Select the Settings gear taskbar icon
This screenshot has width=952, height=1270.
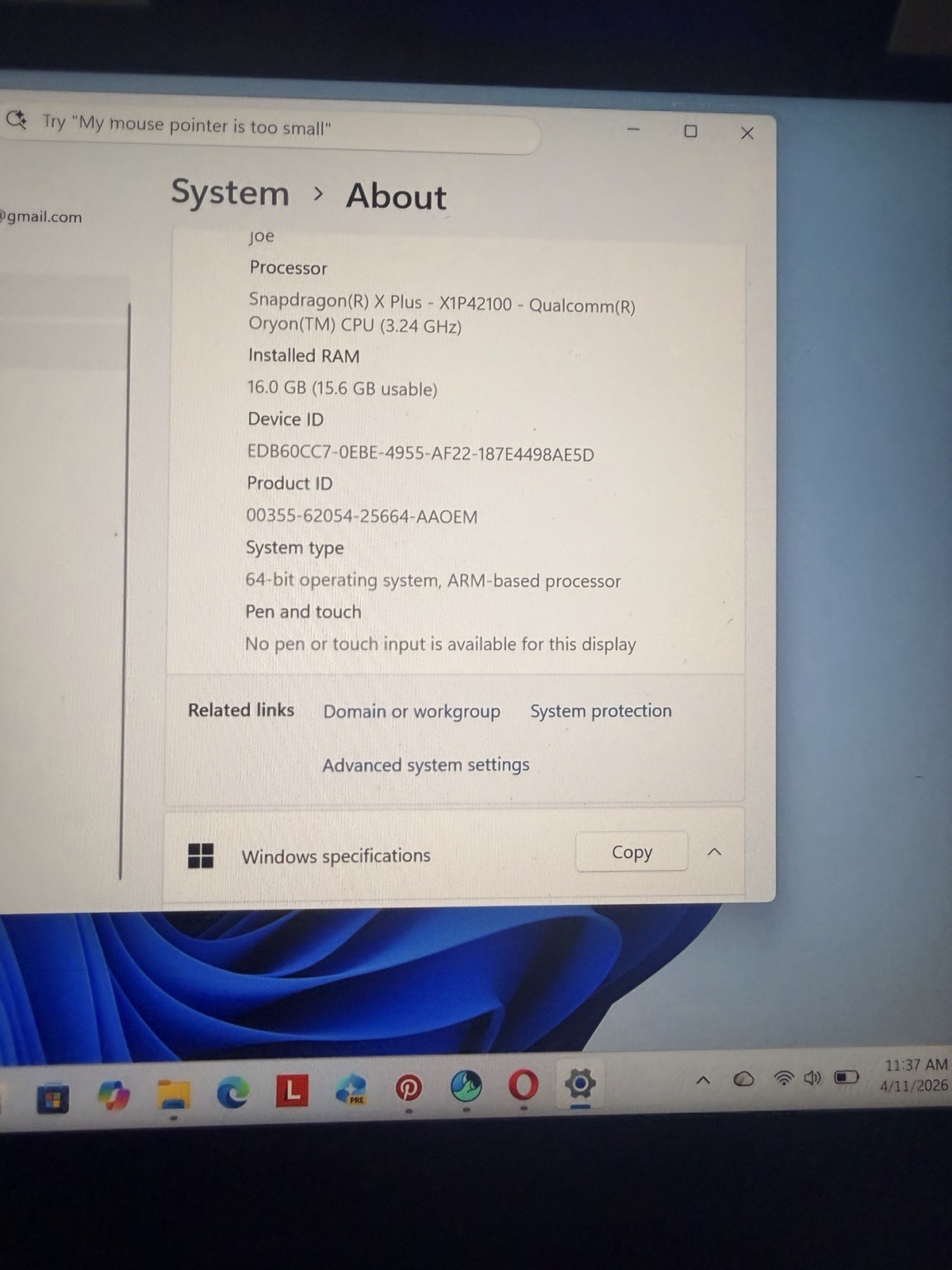pyautogui.click(x=580, y=1083)
